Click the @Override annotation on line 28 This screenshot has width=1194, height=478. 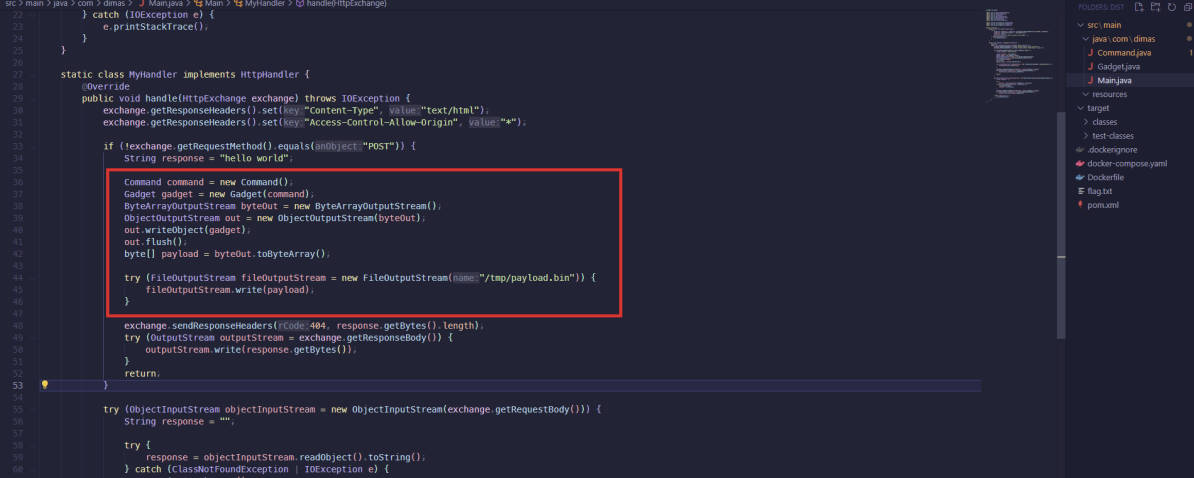click(106, 87)
